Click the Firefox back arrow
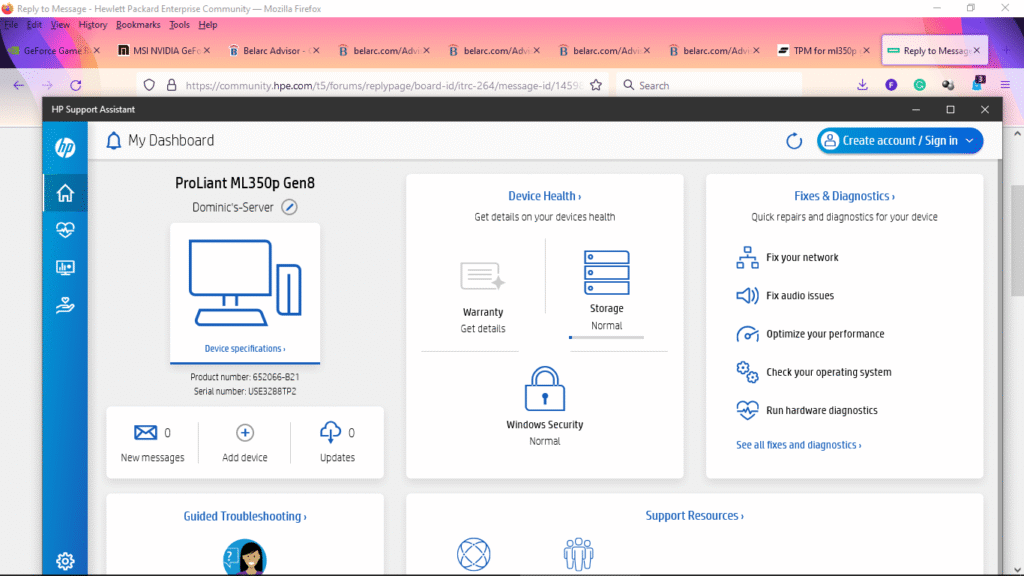Screen dimensions: 1024x576 point(18,85)
